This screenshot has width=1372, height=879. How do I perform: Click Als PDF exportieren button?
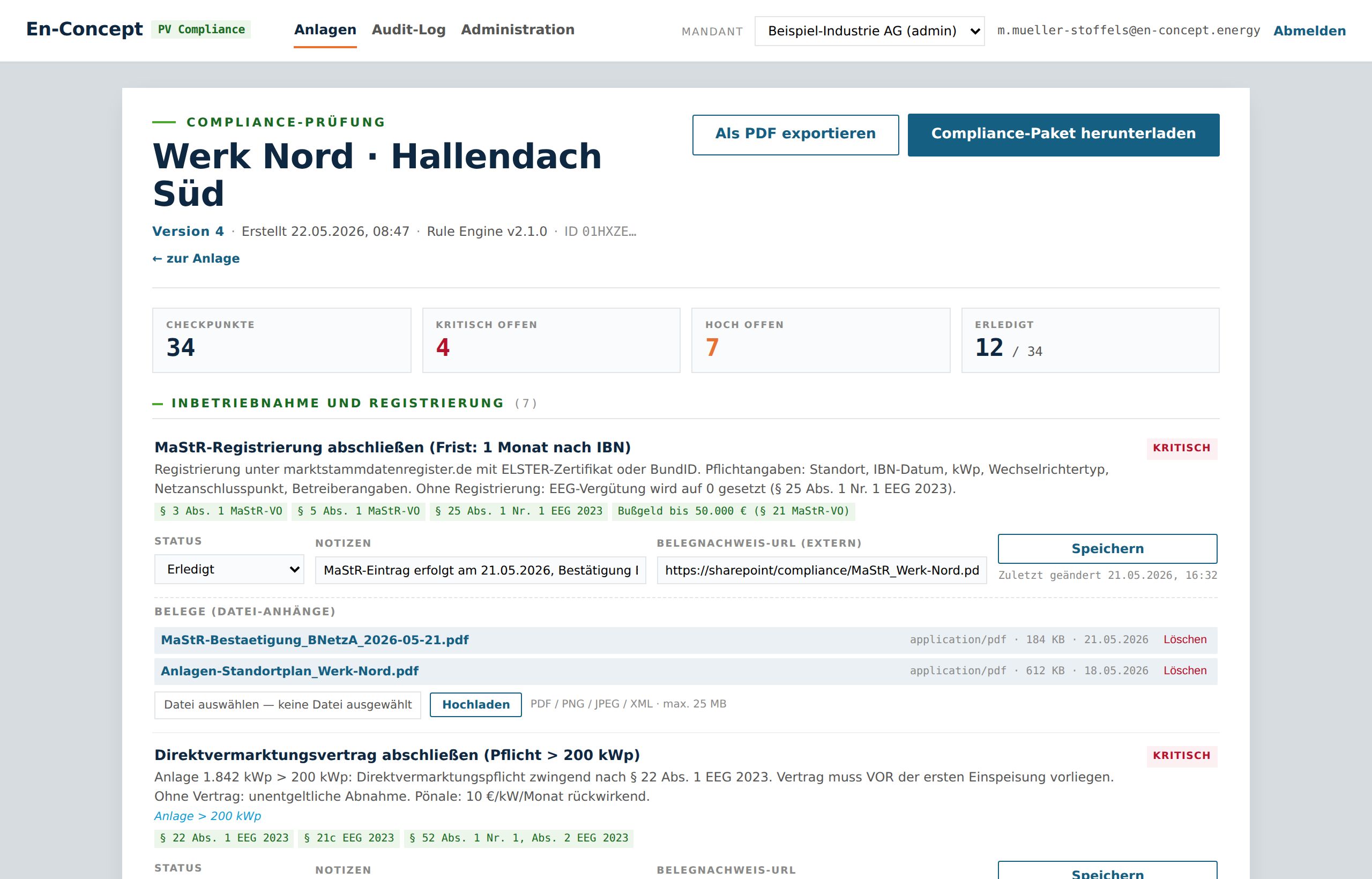795,134
